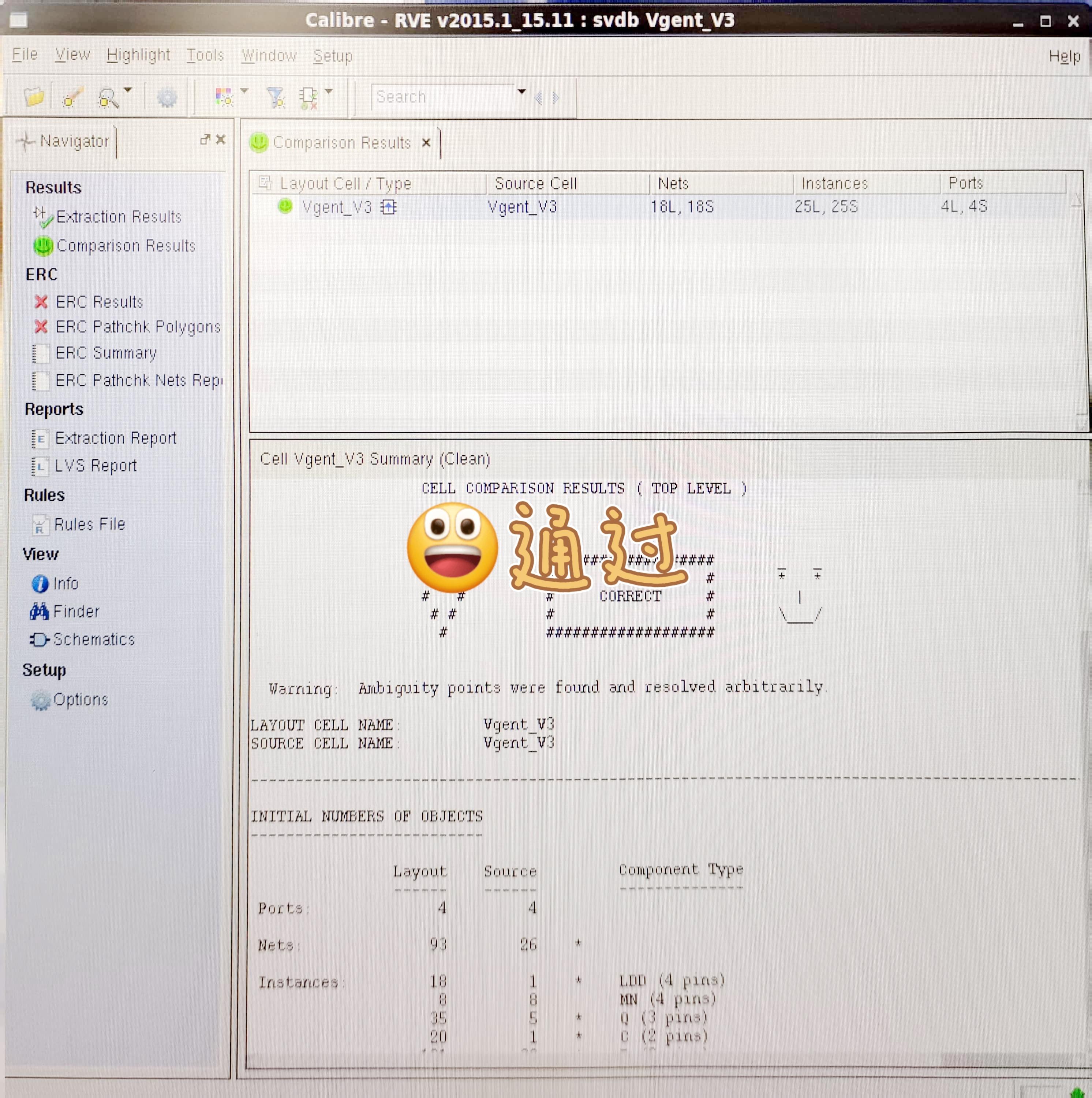The width and height of the screenshot is (1092, 1098).
Task: Undock the Navigator panel
Action: point(205,139)
